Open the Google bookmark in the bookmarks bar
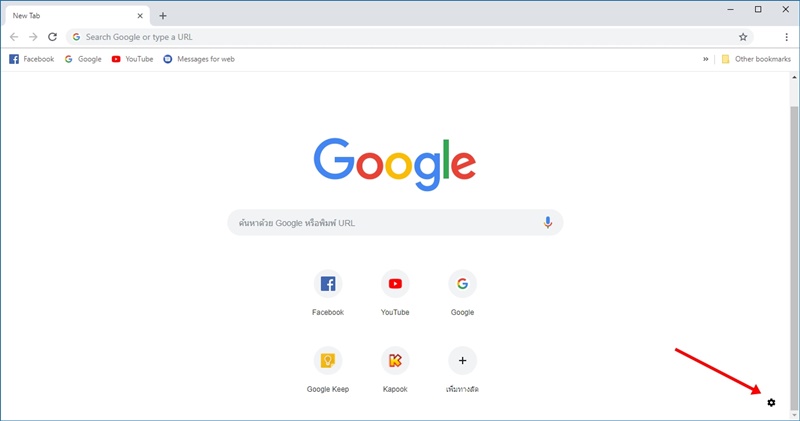Image resolution: width=800 pixels, height=421 pixels. [x=83, y=59]
